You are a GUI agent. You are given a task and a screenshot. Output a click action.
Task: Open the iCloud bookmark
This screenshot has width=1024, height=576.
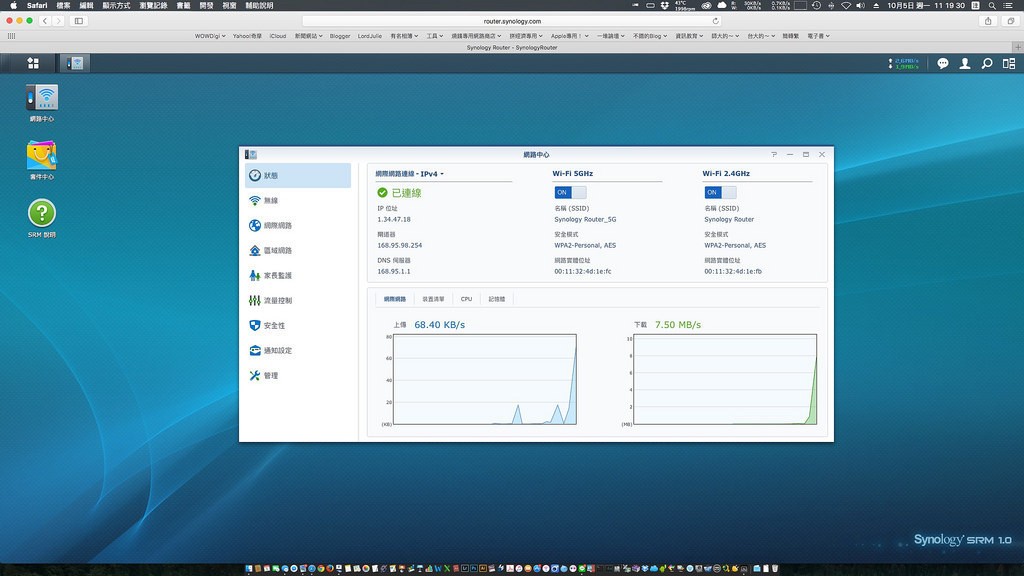click(278, 36)
